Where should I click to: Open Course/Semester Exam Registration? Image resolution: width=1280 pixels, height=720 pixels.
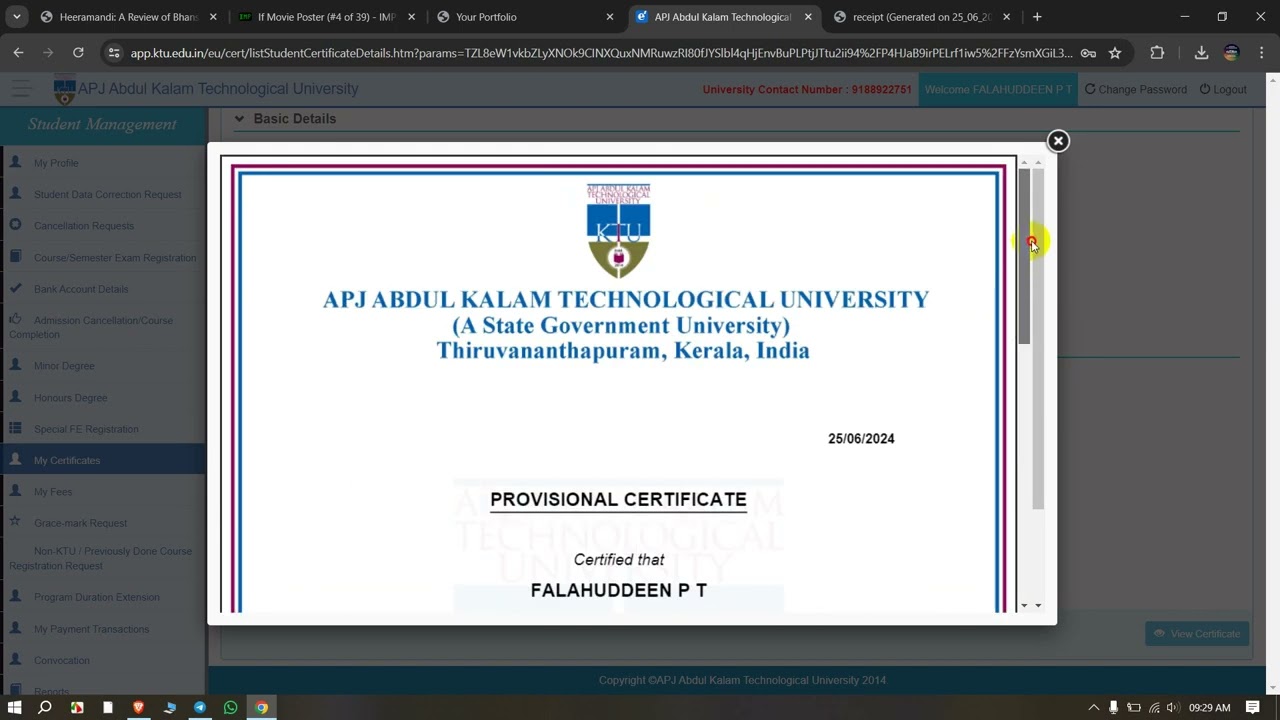115,257
